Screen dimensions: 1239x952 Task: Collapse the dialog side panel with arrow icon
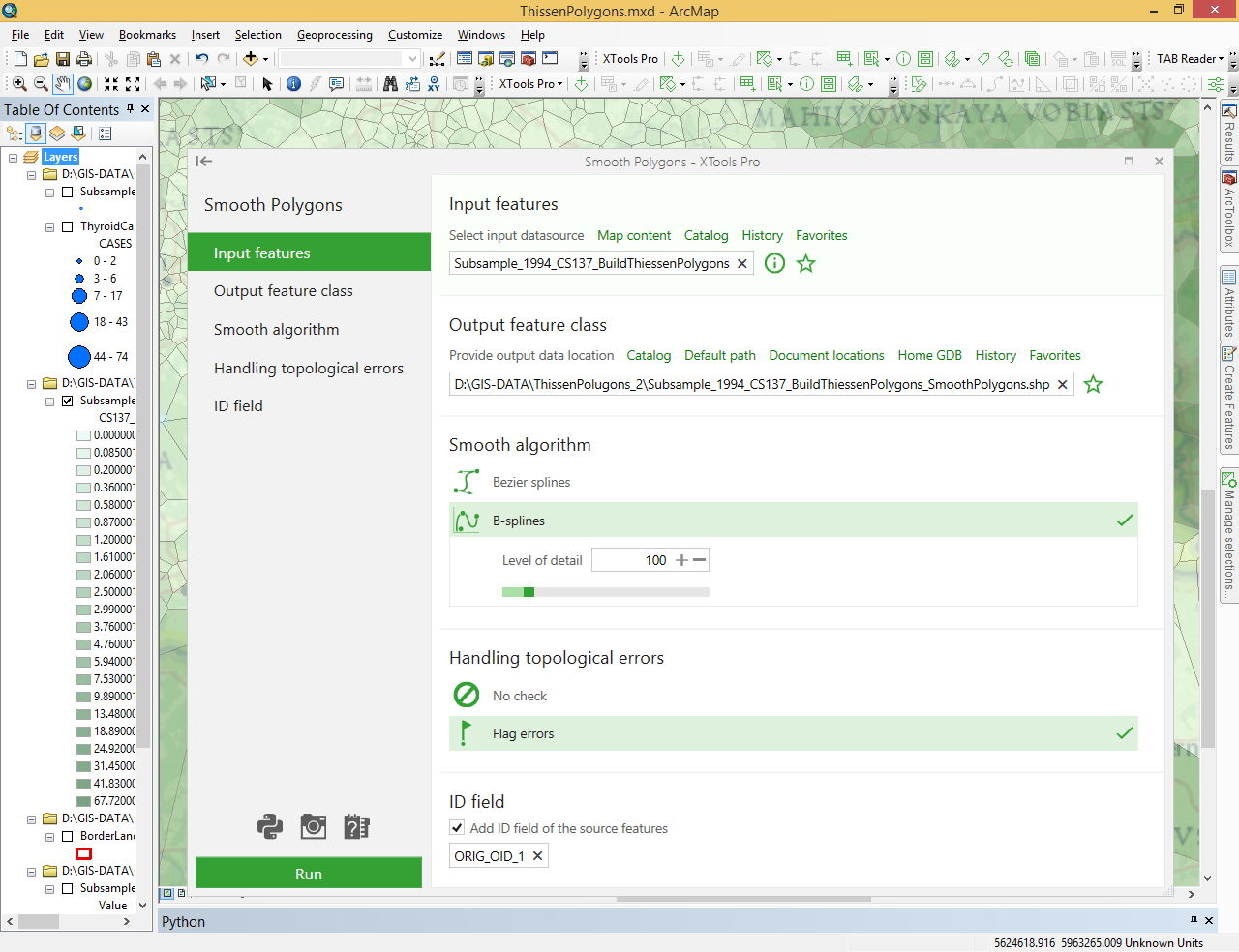[x=203, y=162]
